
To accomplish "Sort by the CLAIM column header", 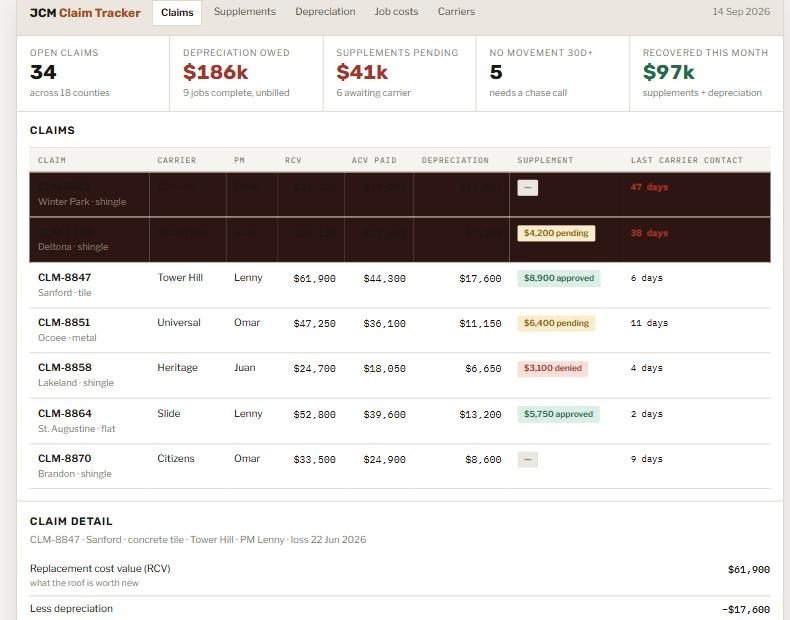I will pyautogui.click(x=52, y=160).
